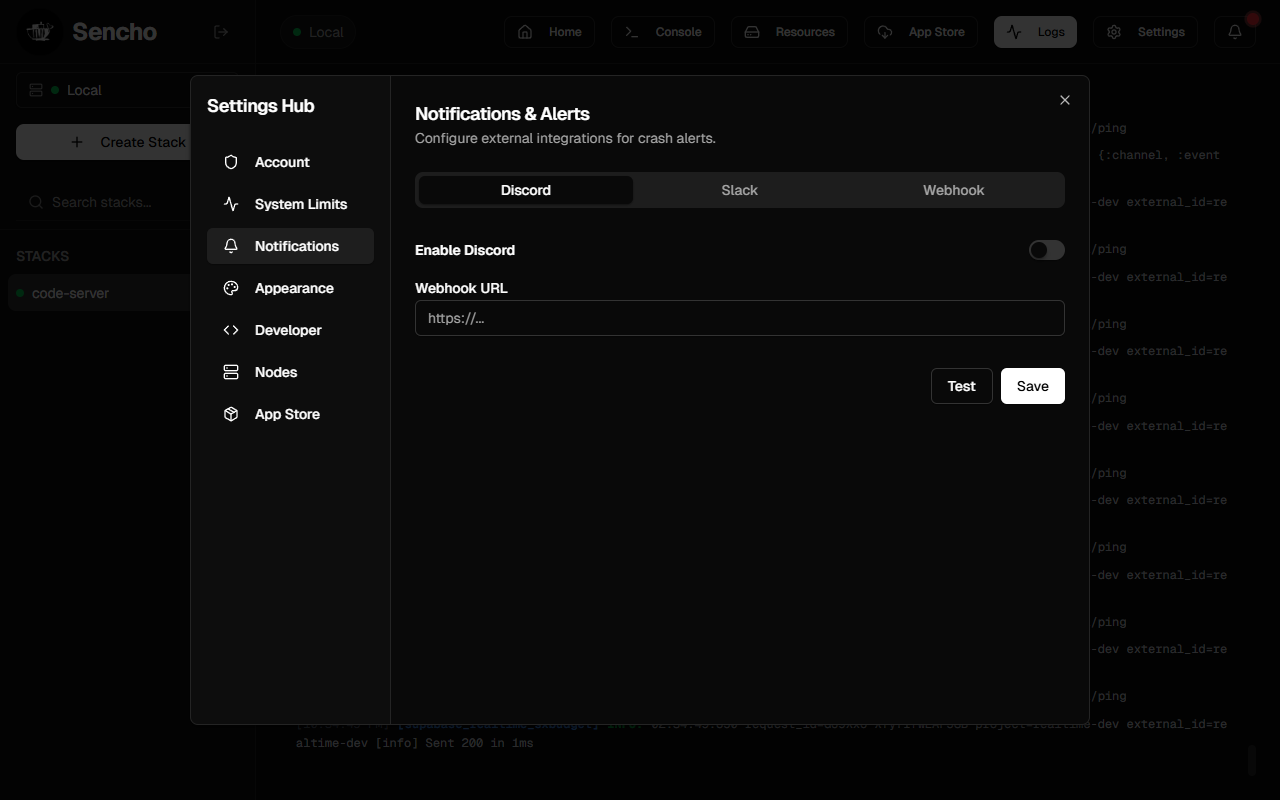Click the Create Stack button

103,142
